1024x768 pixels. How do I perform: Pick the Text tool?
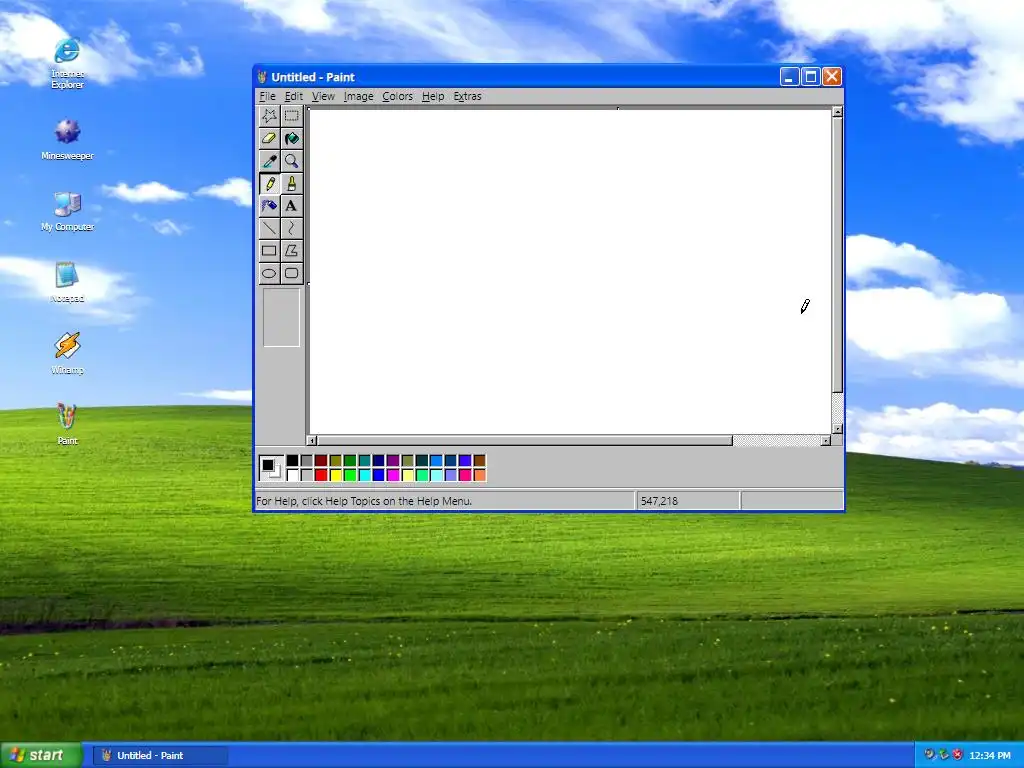click(291, 206)
